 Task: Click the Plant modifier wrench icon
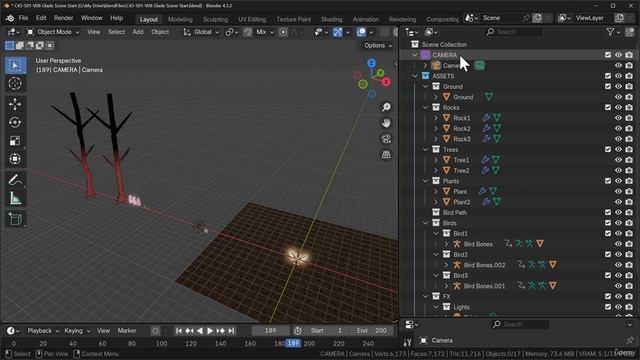[x=482, y=191]
